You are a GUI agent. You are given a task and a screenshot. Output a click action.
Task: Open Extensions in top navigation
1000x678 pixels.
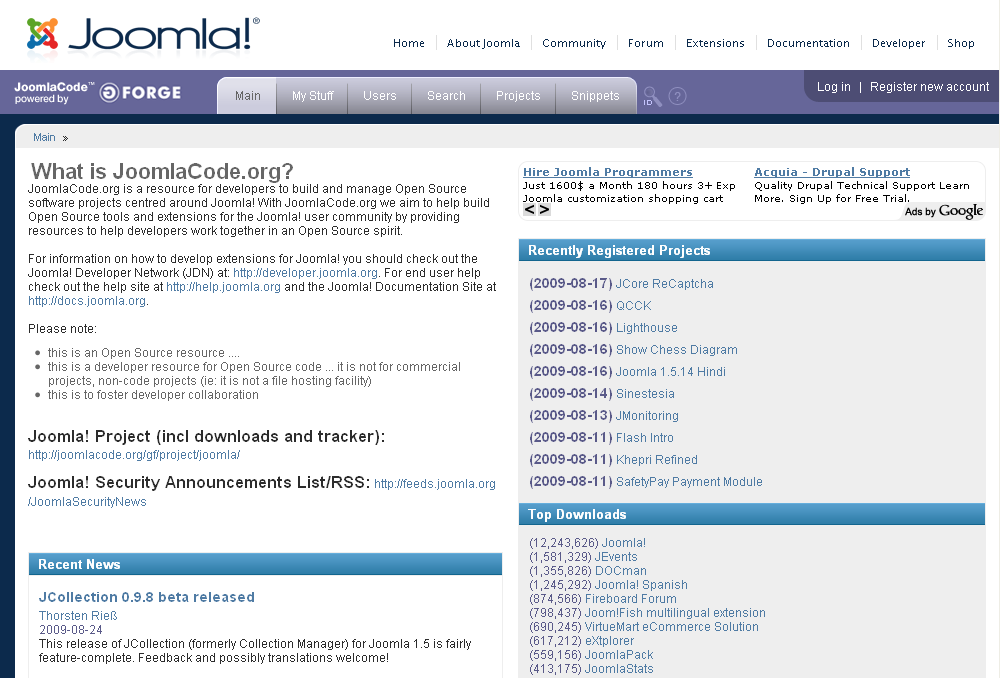(715, 43)
